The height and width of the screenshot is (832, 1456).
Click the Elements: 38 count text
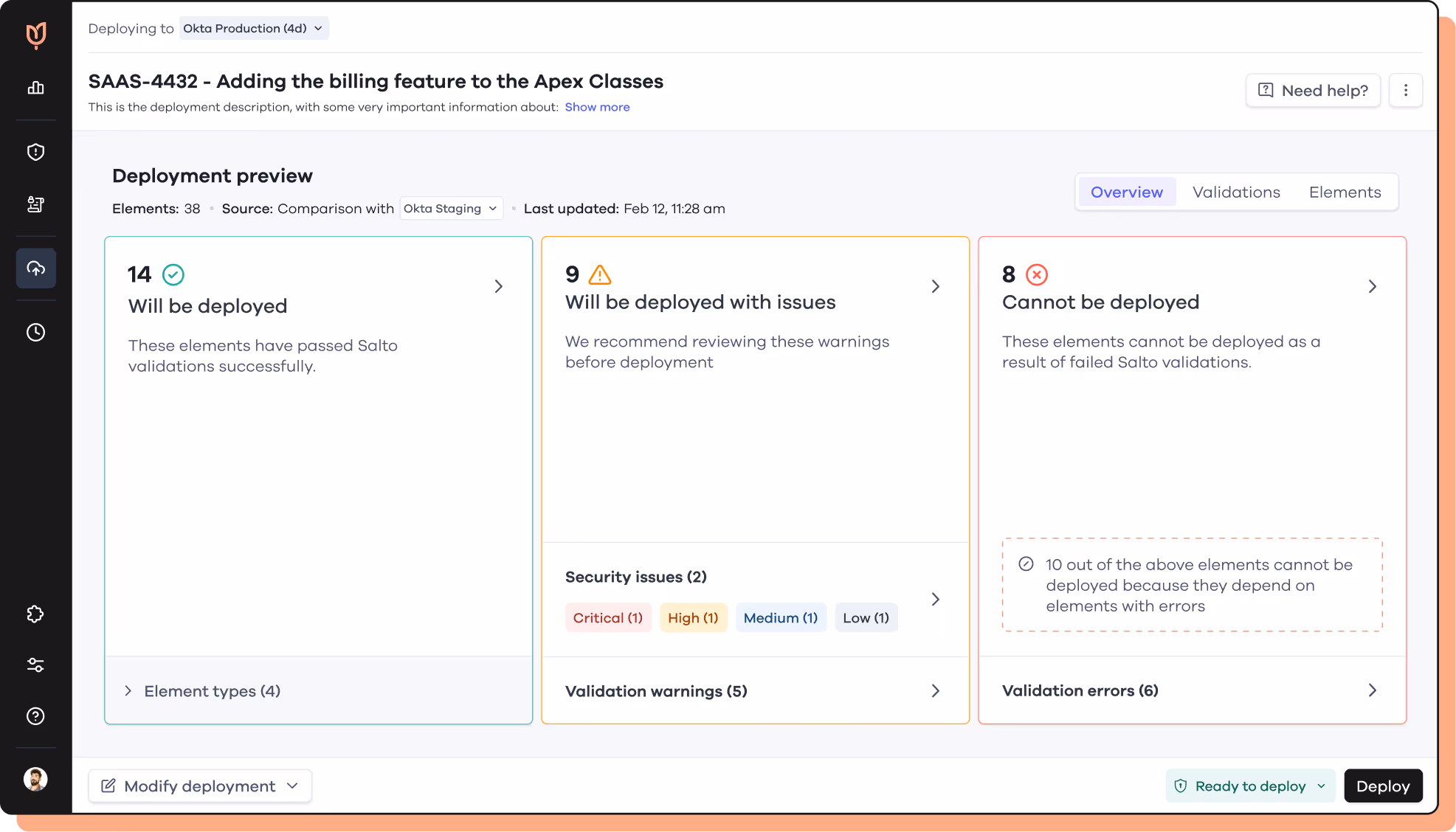click(x=156, y=209)
